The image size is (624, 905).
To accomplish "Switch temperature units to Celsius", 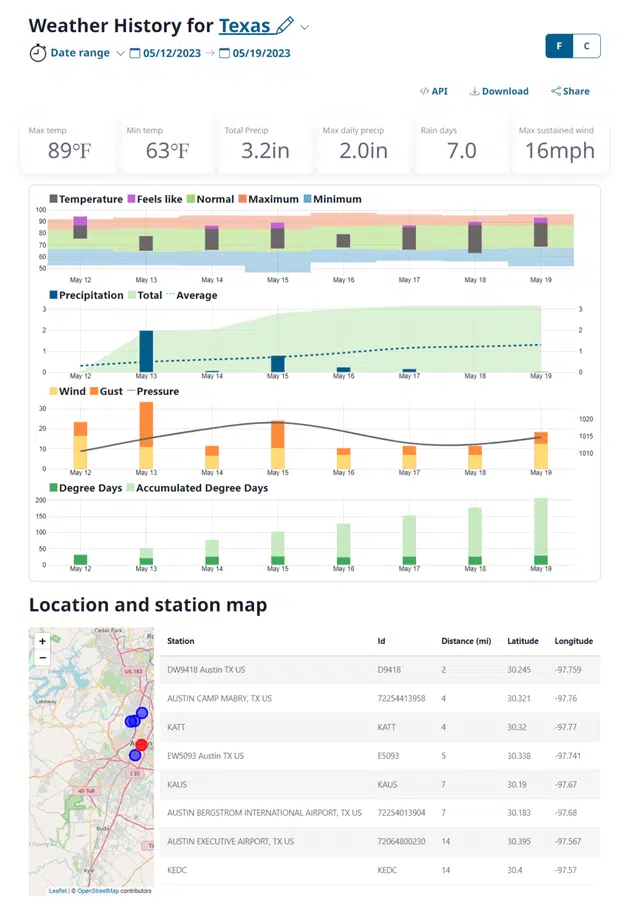I will (586, 46).
